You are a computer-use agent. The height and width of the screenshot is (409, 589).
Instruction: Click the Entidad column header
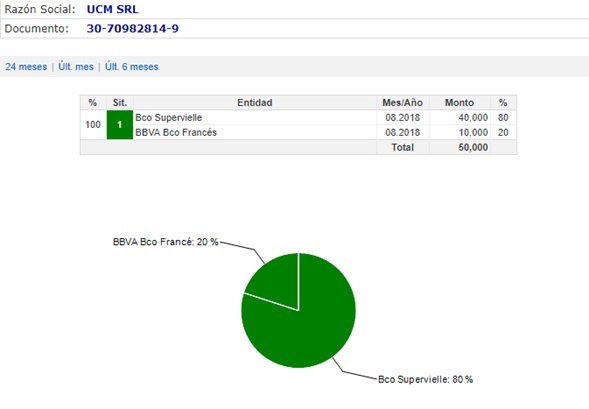coord(255,103)
